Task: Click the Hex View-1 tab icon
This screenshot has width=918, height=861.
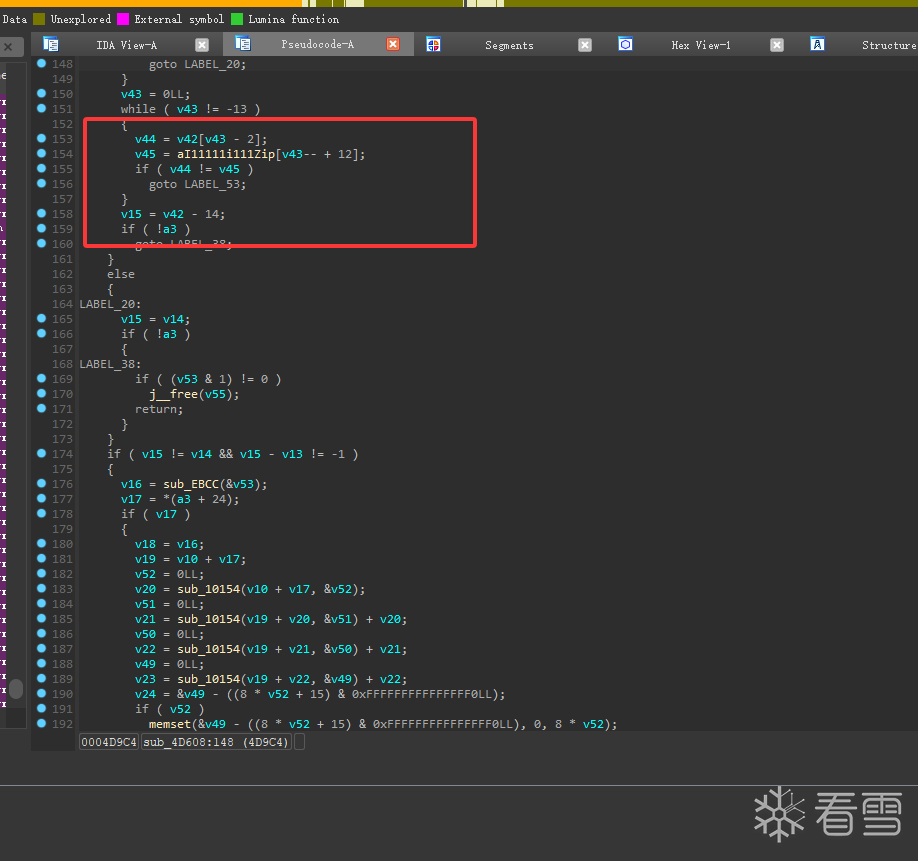Action: (x=625, y=44)
